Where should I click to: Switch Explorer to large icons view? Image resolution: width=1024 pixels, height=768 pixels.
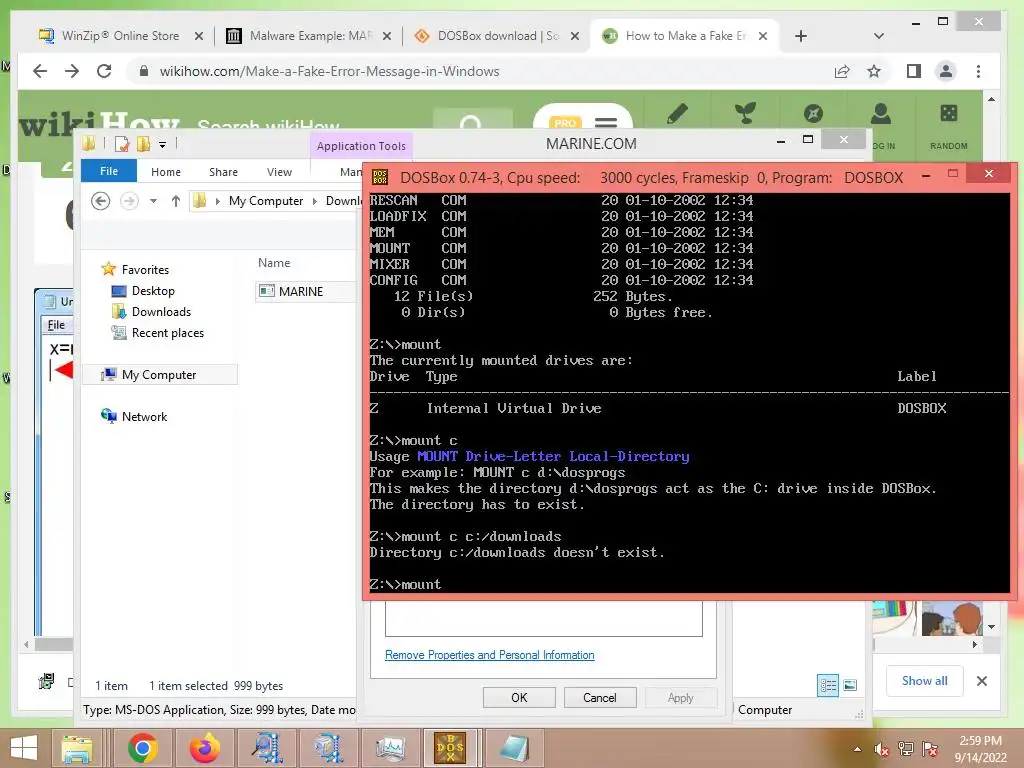click(x=850, y=685)
